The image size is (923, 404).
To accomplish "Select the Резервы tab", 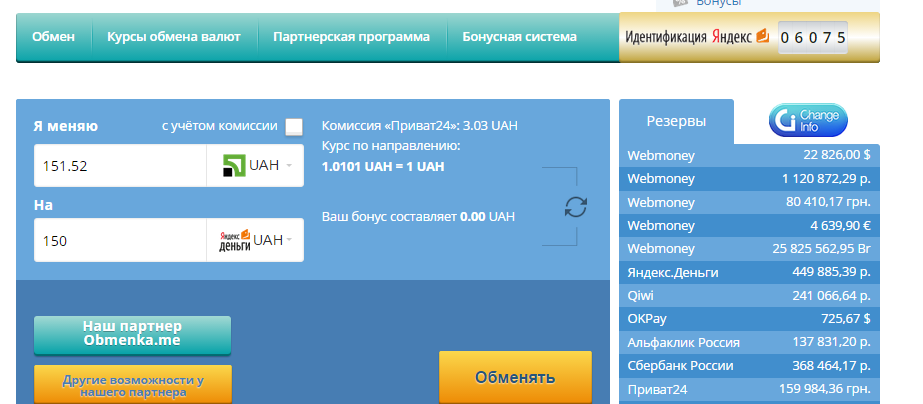I will [676, 121].
